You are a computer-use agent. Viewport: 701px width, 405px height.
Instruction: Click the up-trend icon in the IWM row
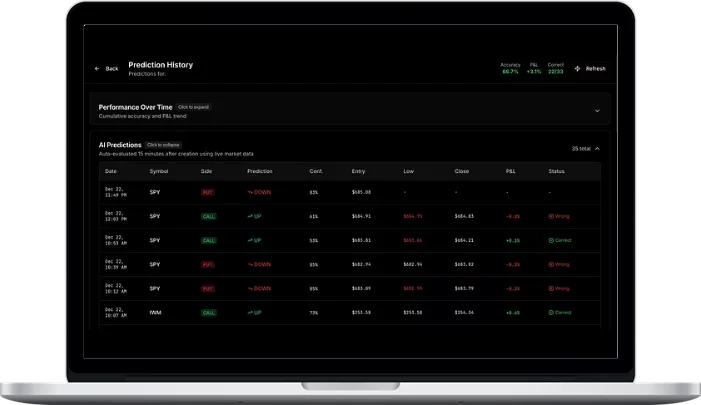pos(251,313)
